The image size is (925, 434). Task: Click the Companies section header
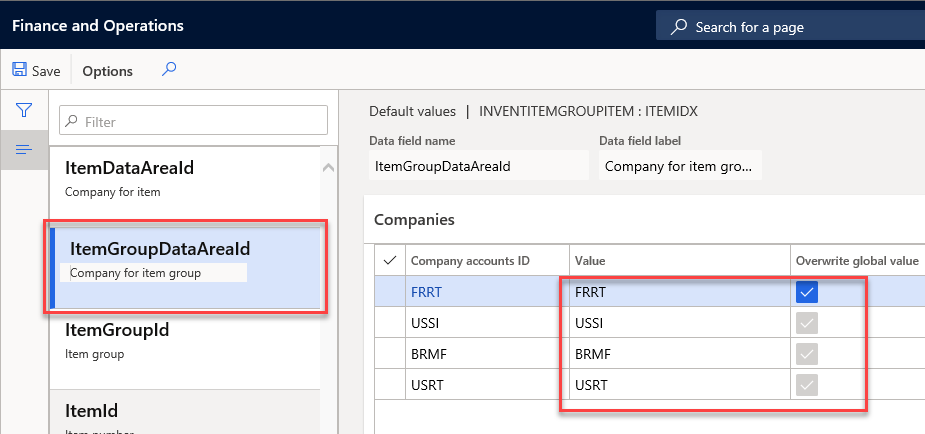click(x=415, y=219)
